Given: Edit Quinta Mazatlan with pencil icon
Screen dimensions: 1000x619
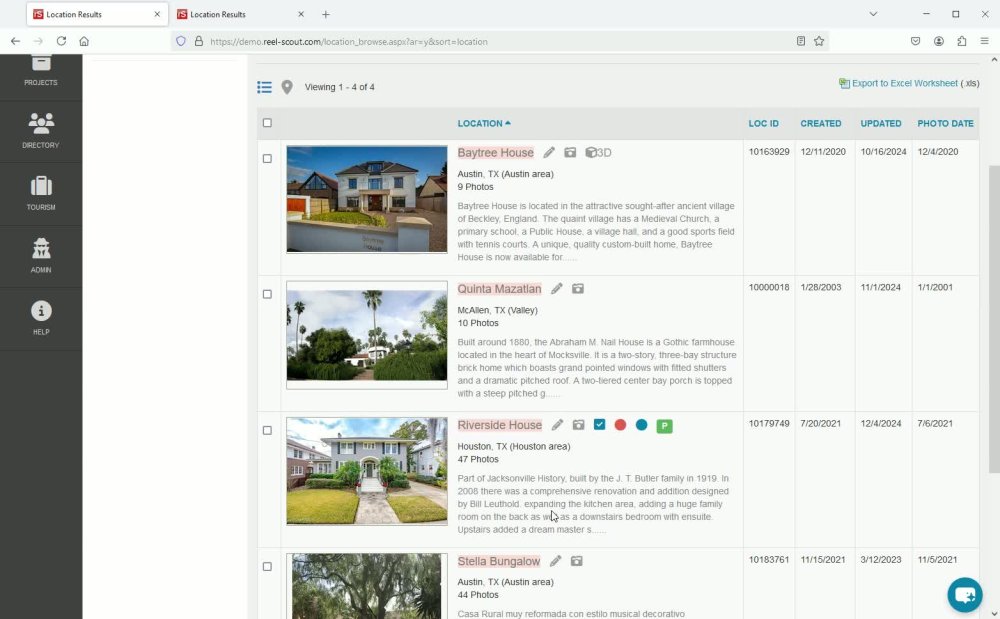Looking at the screenshot, I should (557, 289).
